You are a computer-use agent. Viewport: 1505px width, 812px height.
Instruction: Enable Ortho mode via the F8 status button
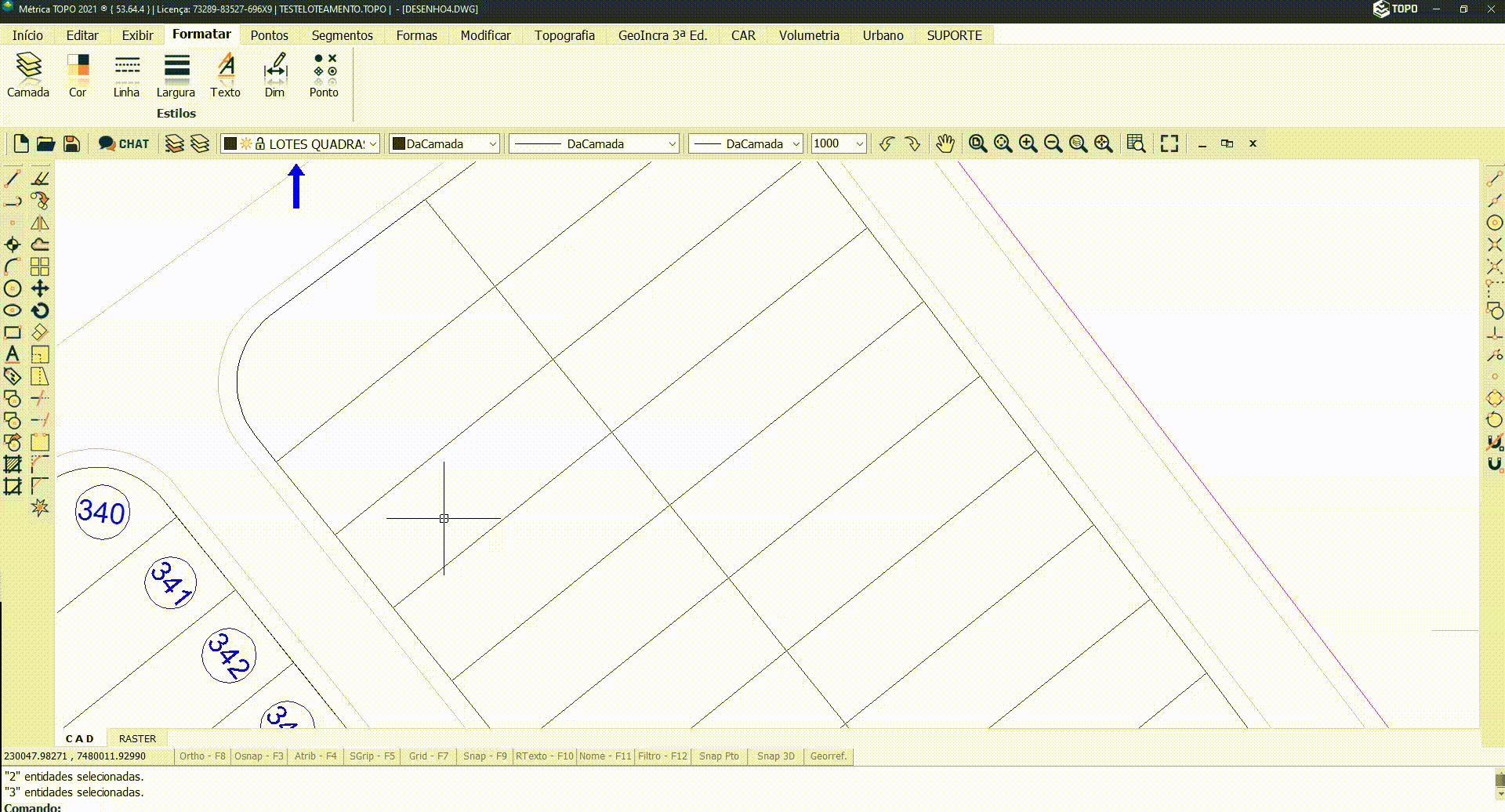coord(201,756)
